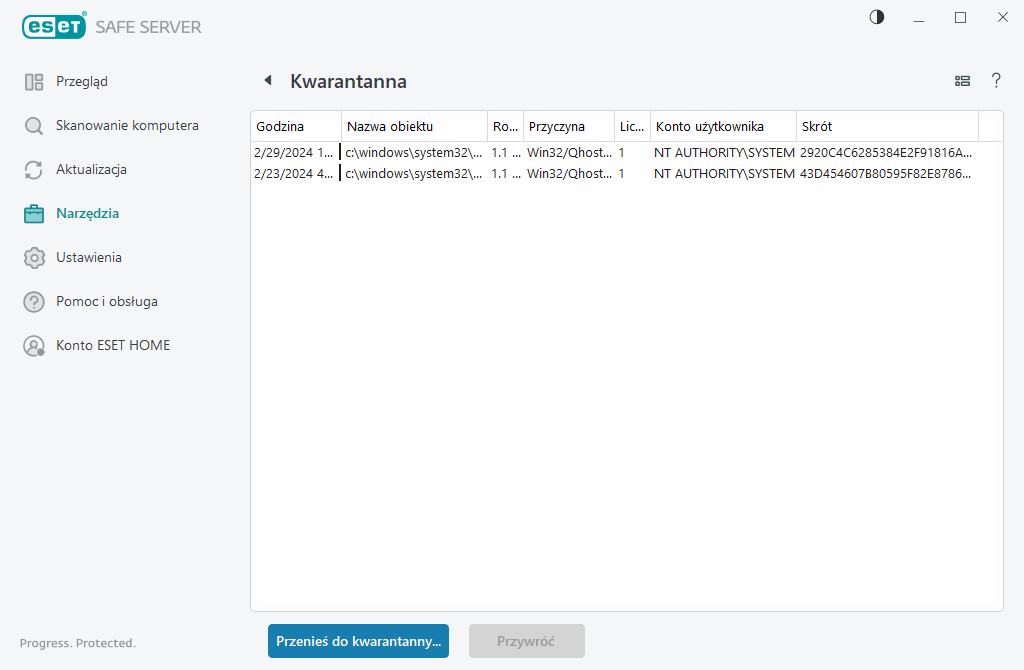The height and width of the screenshot is (670, 1024).
Task: Click the Konto ESET HOME user icon
Action: point(34,346)
